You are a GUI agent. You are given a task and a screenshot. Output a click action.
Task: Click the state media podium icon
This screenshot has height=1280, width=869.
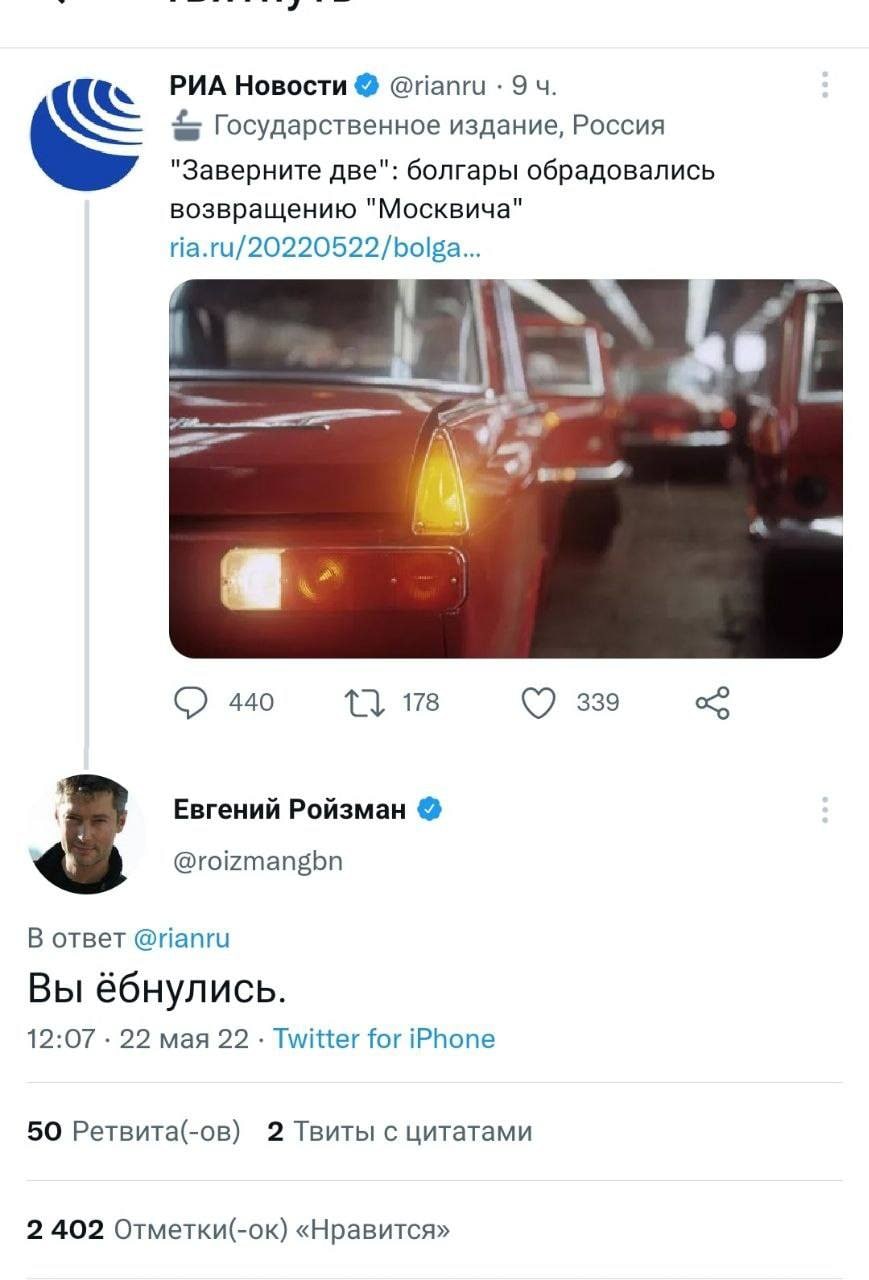pyautogui.click(x=187, y=126)
